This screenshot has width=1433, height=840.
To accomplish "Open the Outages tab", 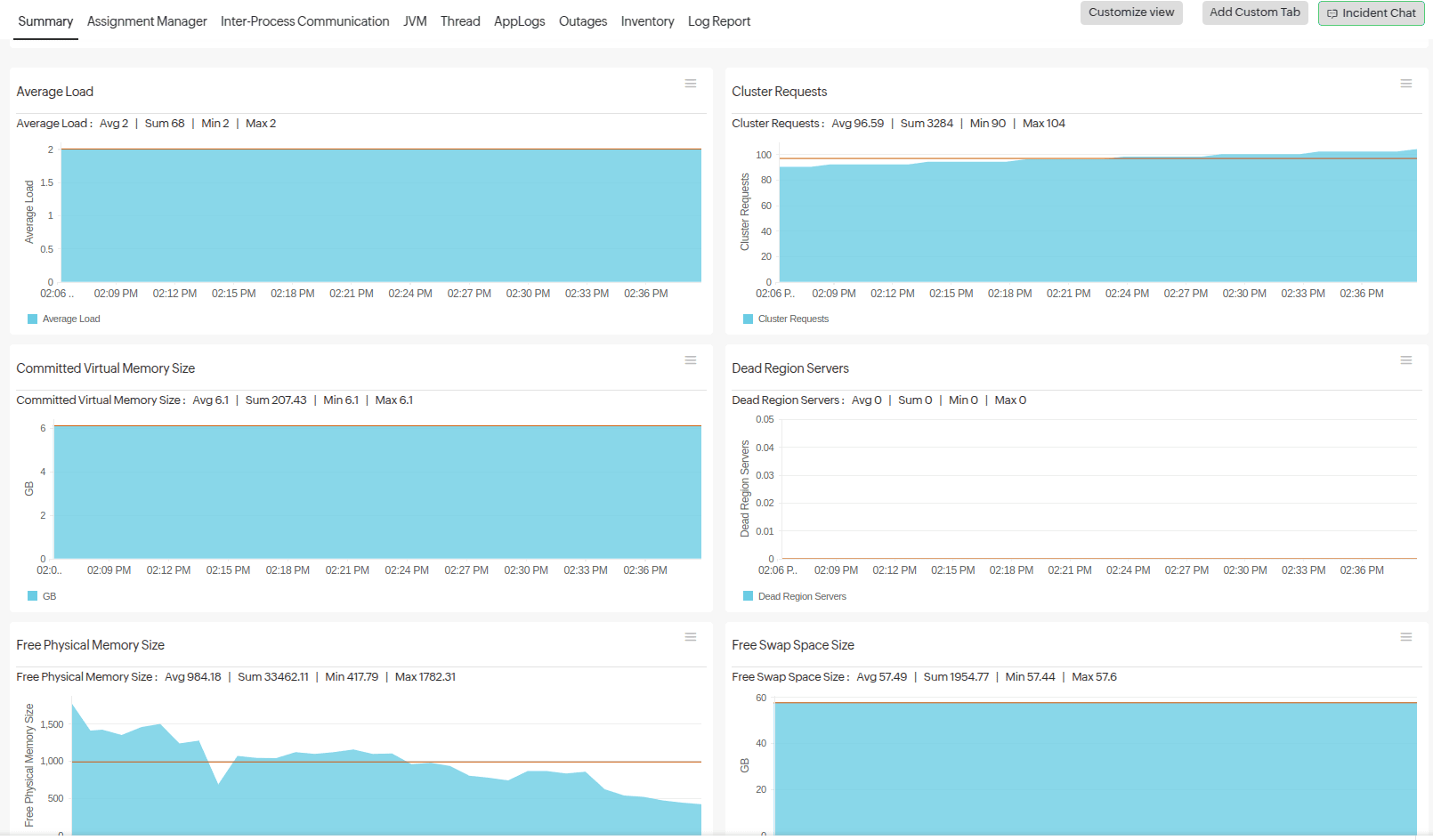I will point(583,20).
